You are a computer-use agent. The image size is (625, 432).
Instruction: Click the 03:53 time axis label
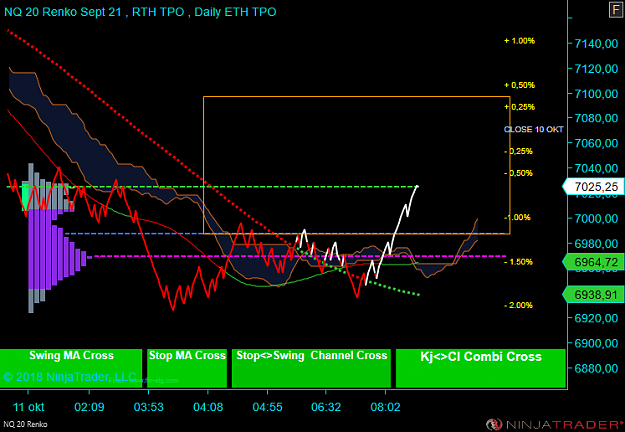(149, 407)
